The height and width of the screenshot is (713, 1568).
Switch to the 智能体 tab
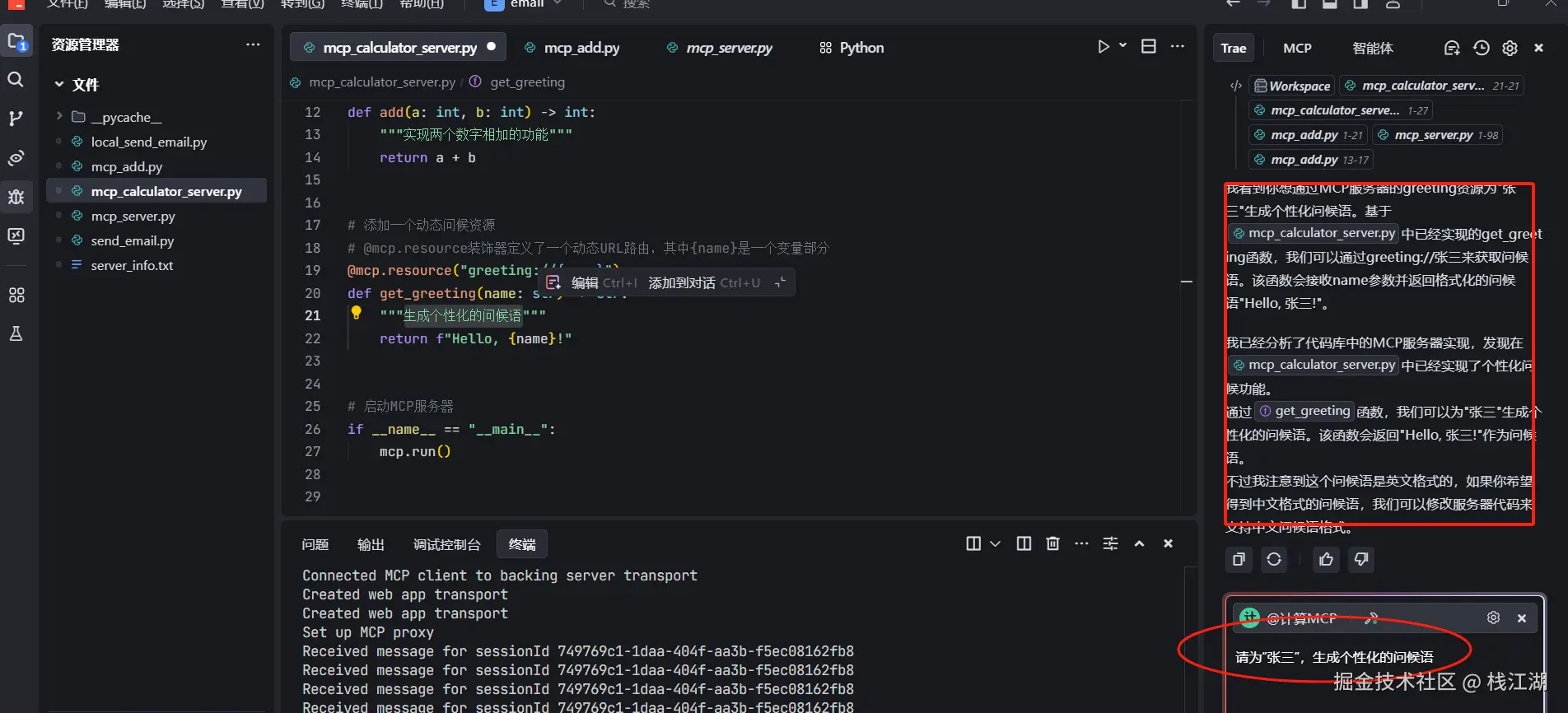tap(1373, 48)
